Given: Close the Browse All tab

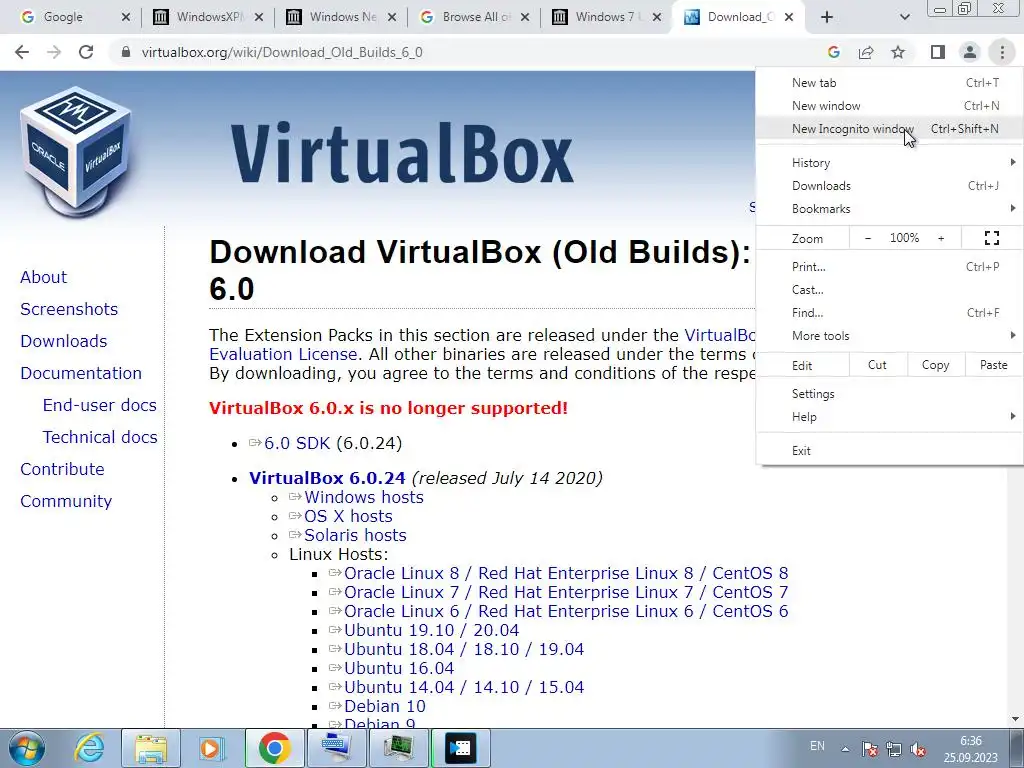Looking at the screenshot, I should click(x=525, y=18).
